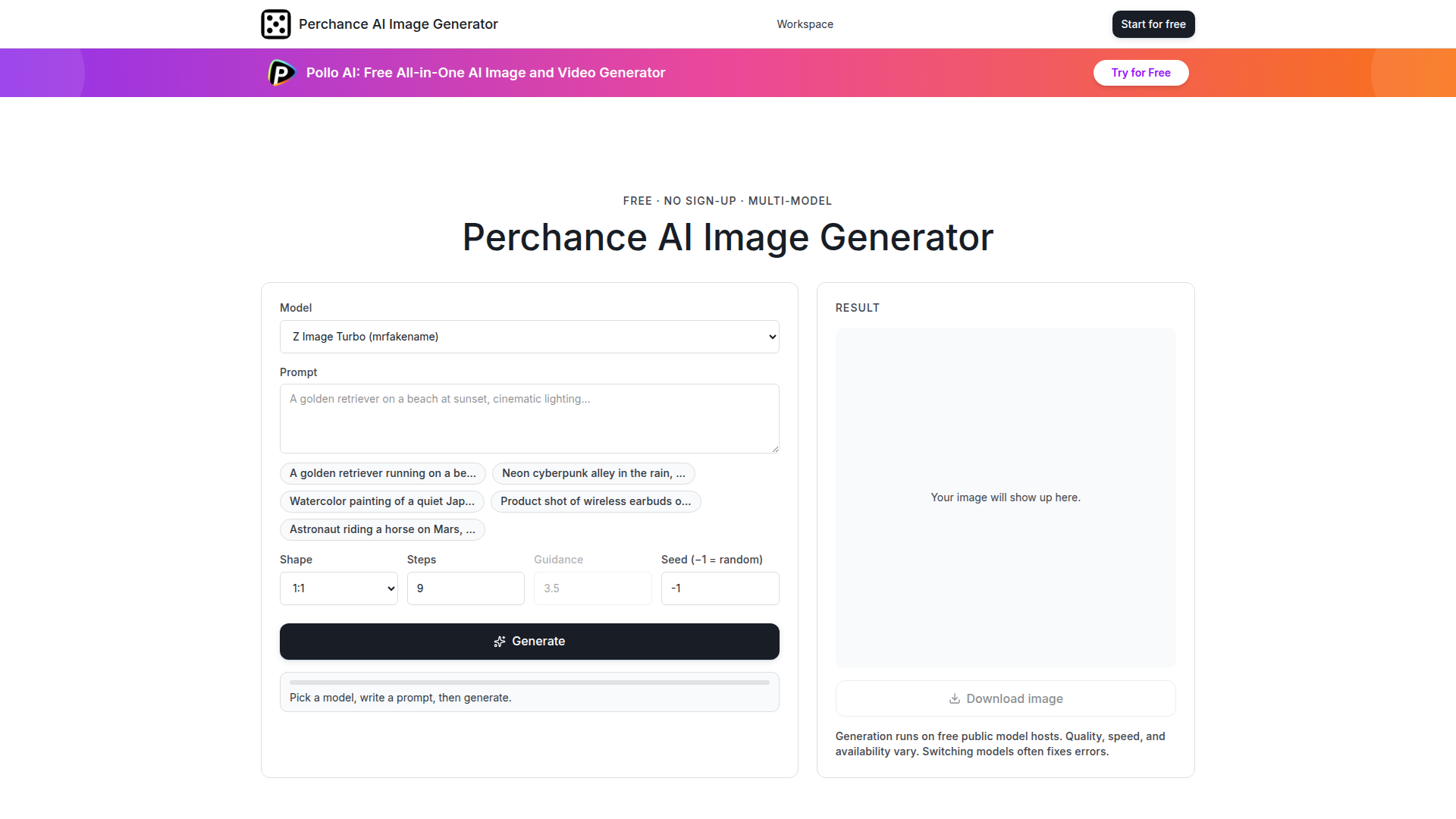Open the Model dropdown

[529, 337]
